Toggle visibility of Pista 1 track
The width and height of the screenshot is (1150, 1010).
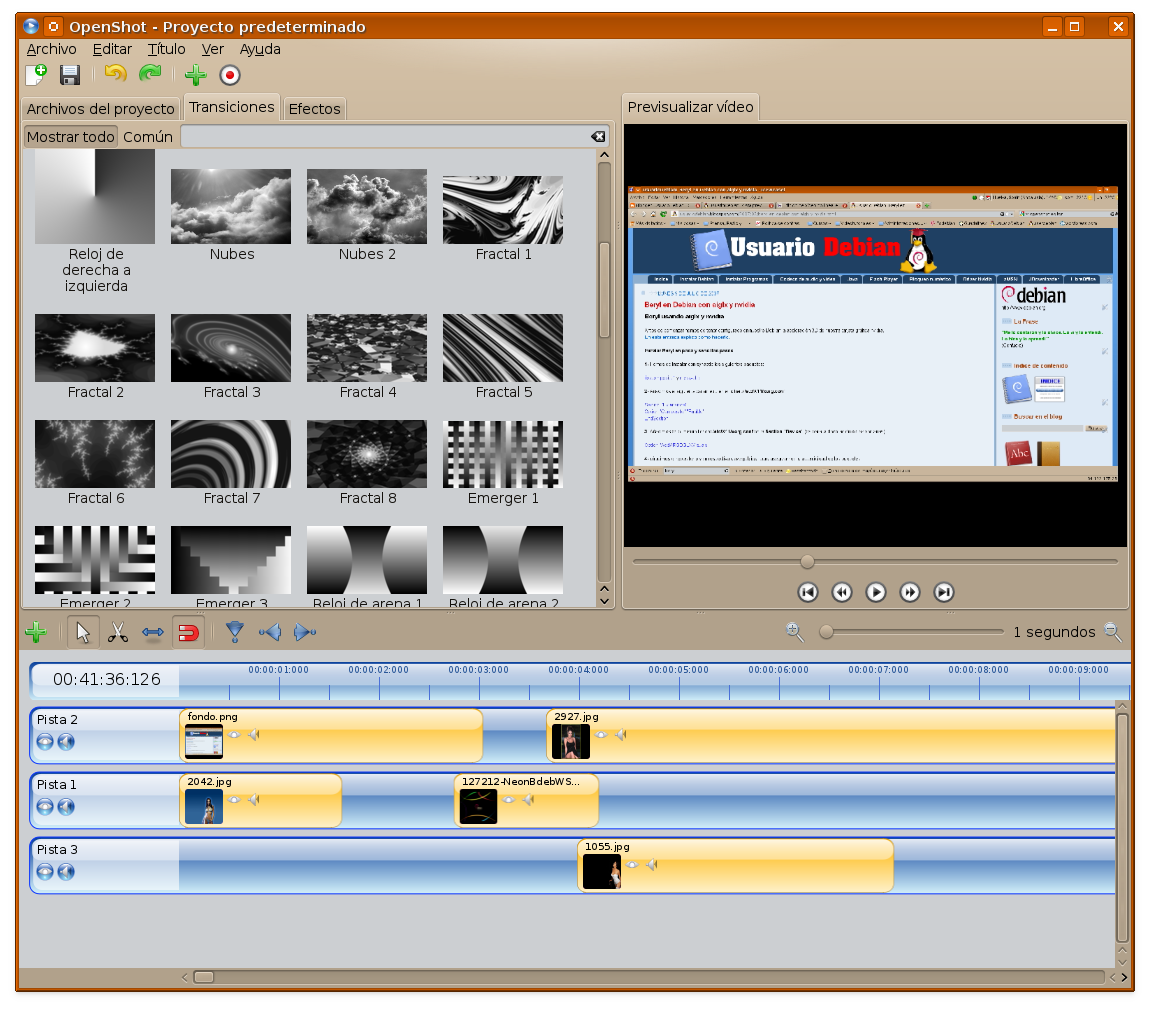pyautogui.click(x=45, y=807)
